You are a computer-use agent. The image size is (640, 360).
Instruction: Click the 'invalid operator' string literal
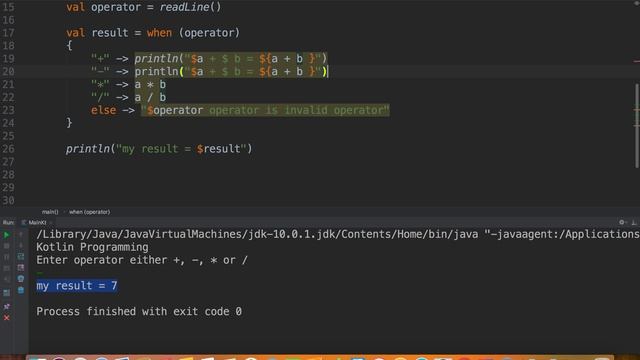click(x=265, y=110)
